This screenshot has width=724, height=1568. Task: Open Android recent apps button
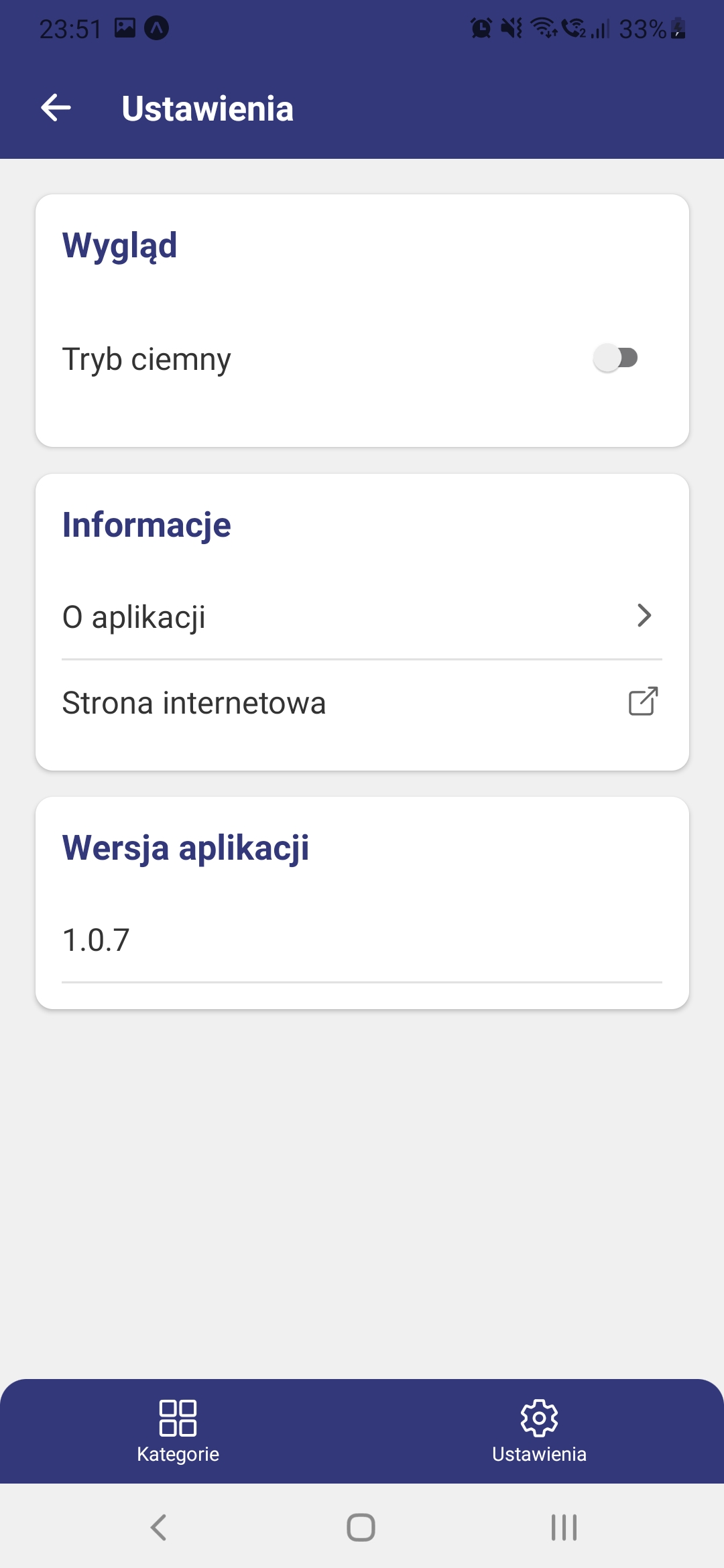coord(564,1527)
